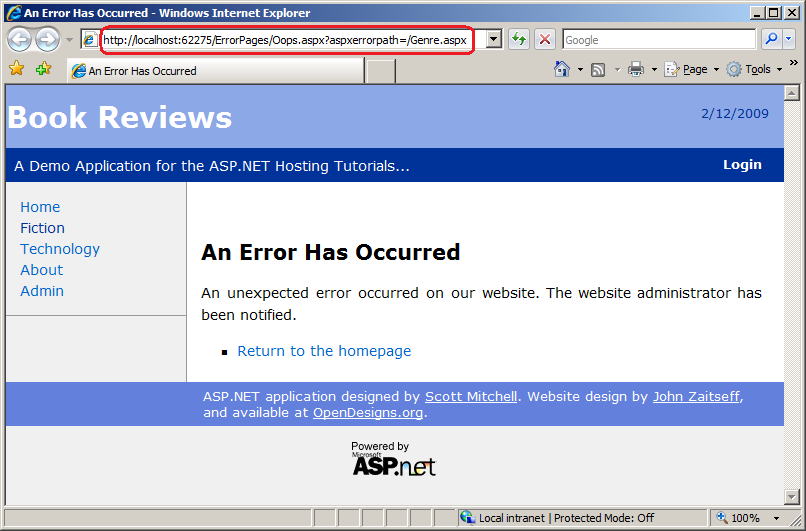The height and width of the screenshot is (531, 806).
Task: Open the Home navigation link
Action: [40, 207]
